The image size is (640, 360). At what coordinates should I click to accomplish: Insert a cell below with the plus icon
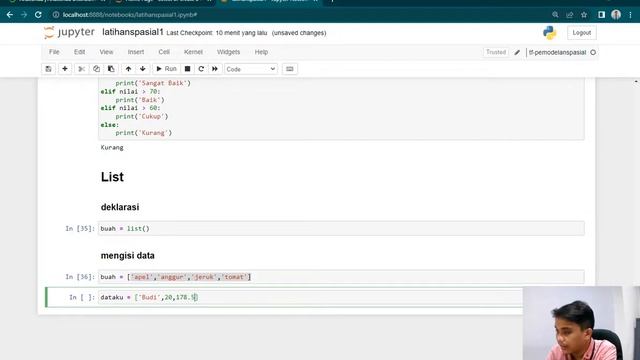click(x=64, y=69)
